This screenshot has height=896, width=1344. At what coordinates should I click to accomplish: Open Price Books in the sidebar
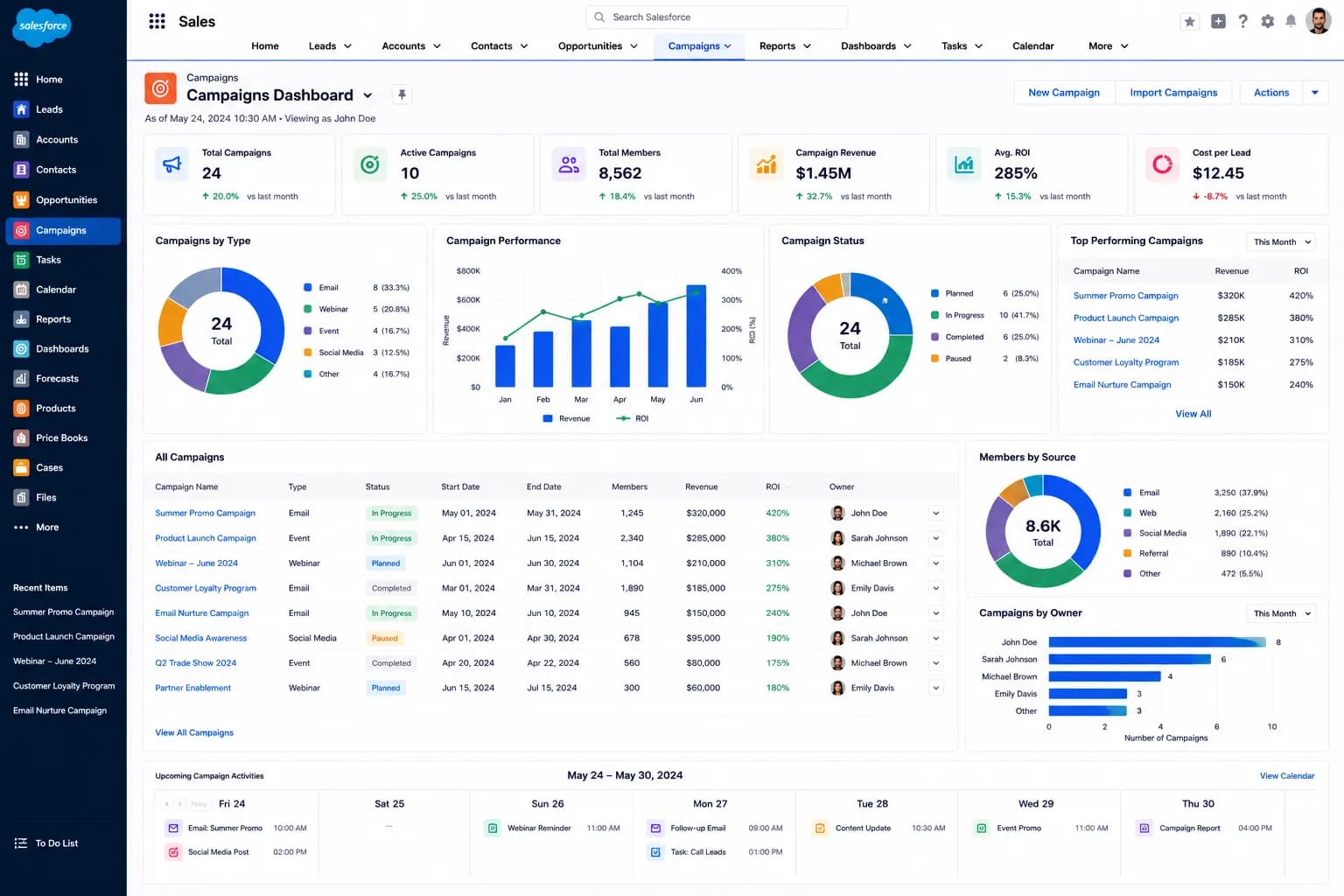63,437
